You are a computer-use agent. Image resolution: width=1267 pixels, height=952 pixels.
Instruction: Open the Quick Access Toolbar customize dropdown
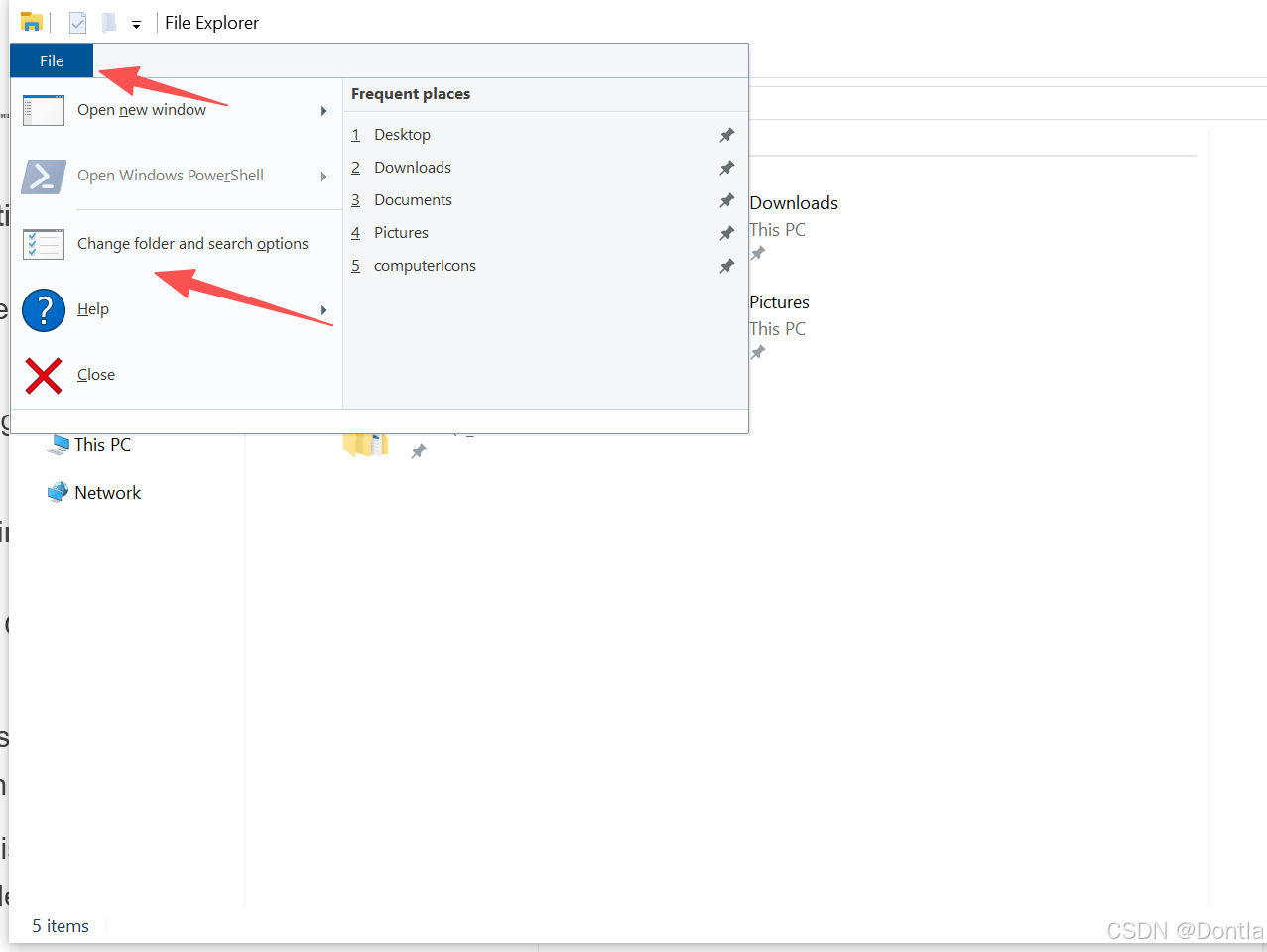(137, 23)
